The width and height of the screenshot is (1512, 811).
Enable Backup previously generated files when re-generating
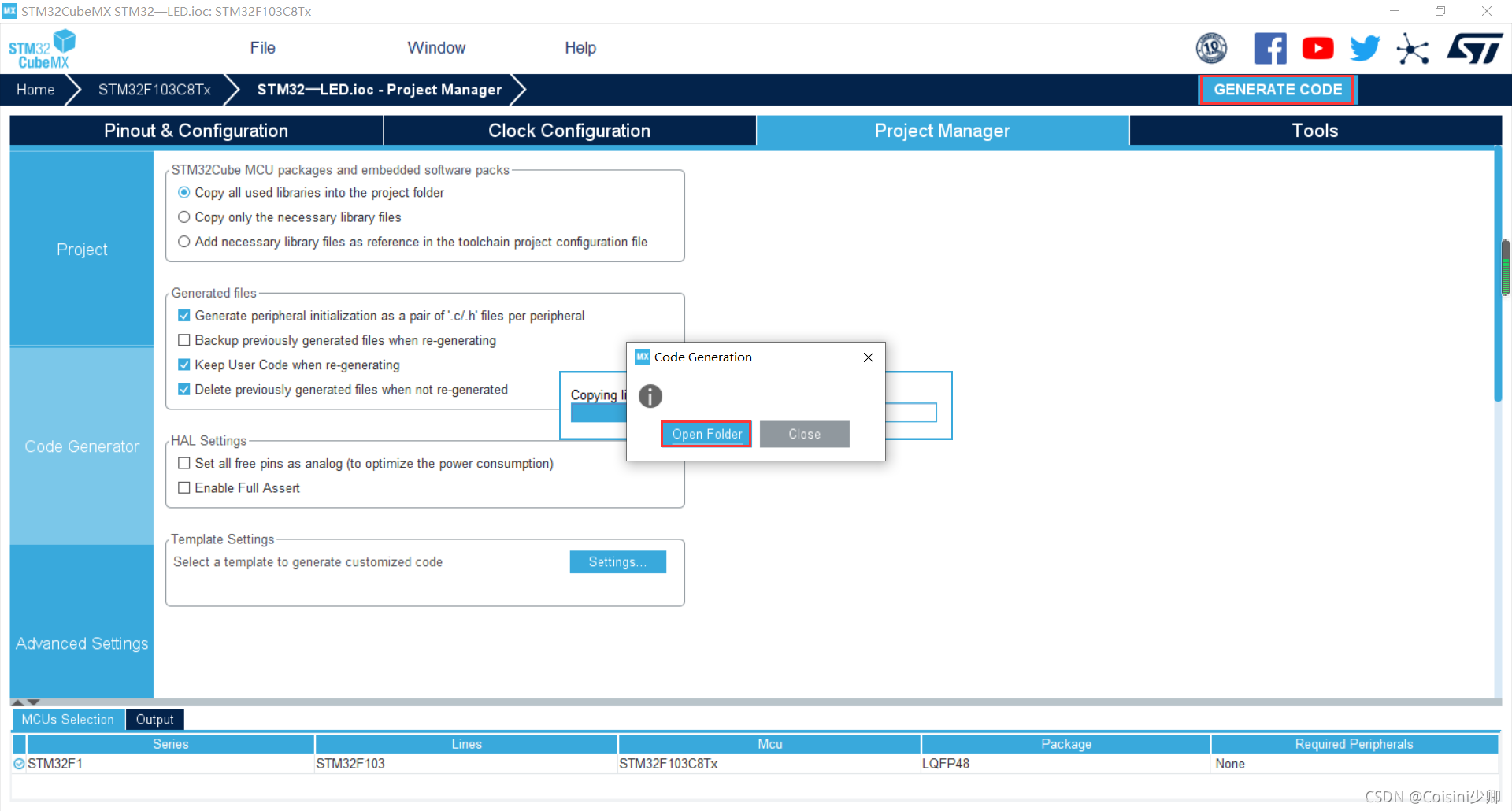[x=184, y=340]
